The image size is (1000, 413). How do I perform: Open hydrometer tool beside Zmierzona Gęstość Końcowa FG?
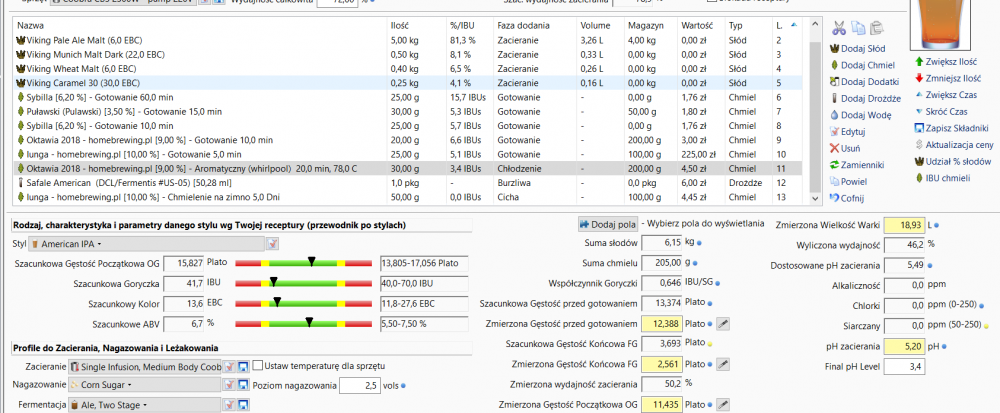[724, 364]
